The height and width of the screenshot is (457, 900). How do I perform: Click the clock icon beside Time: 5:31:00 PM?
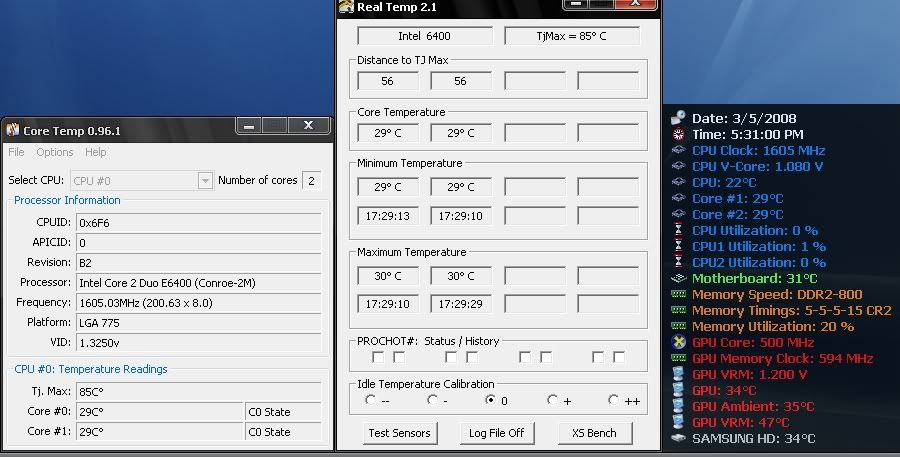678,134
